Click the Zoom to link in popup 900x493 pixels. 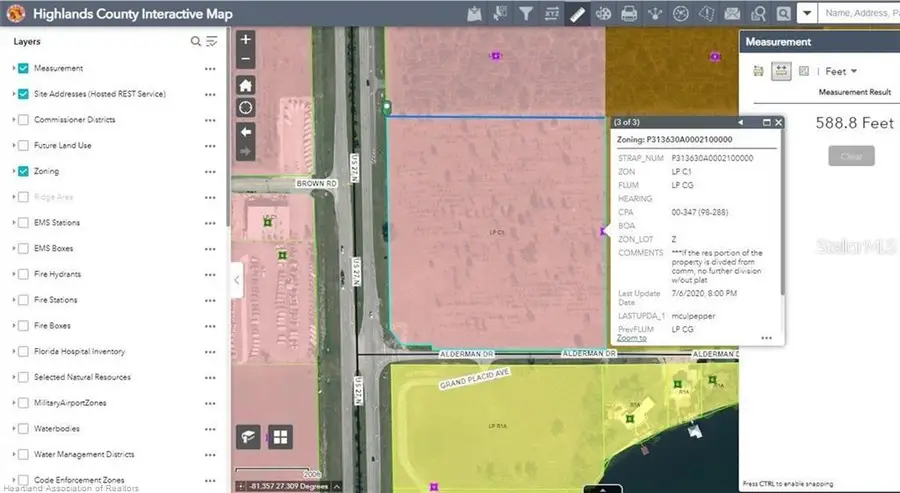631,338
